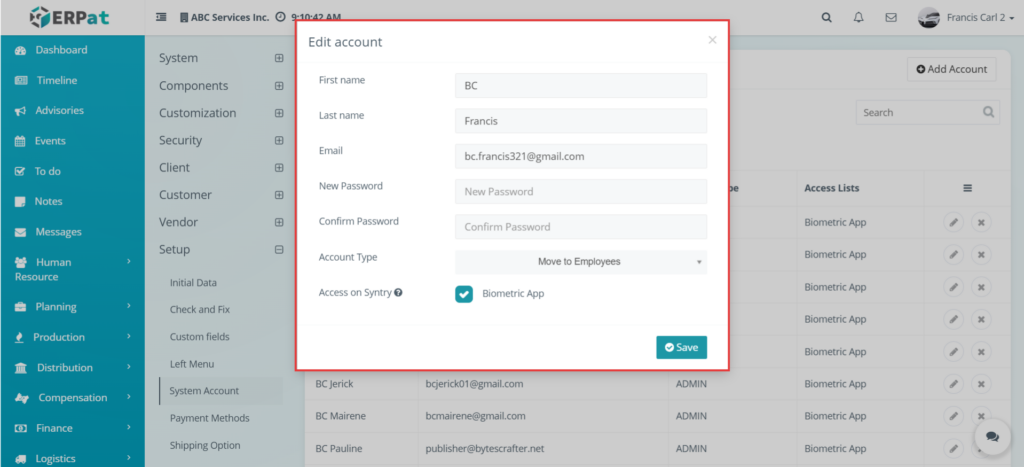Click the delete icon for BC Jerick row
Image resolution: width=1024 pixels, height=467 pixels.
(981, 383)
